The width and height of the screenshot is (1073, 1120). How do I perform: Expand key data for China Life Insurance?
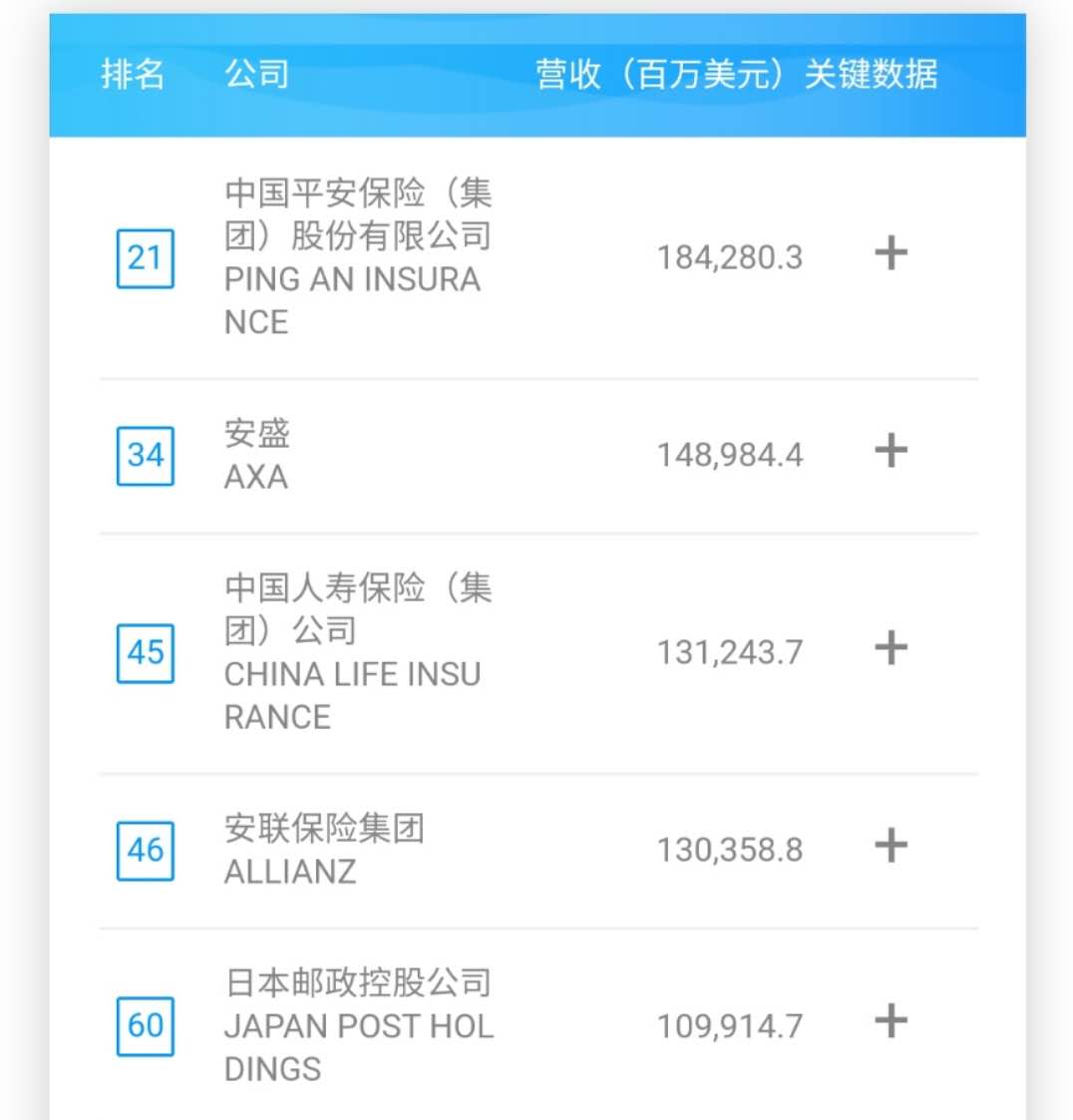[x=891, y=648]
